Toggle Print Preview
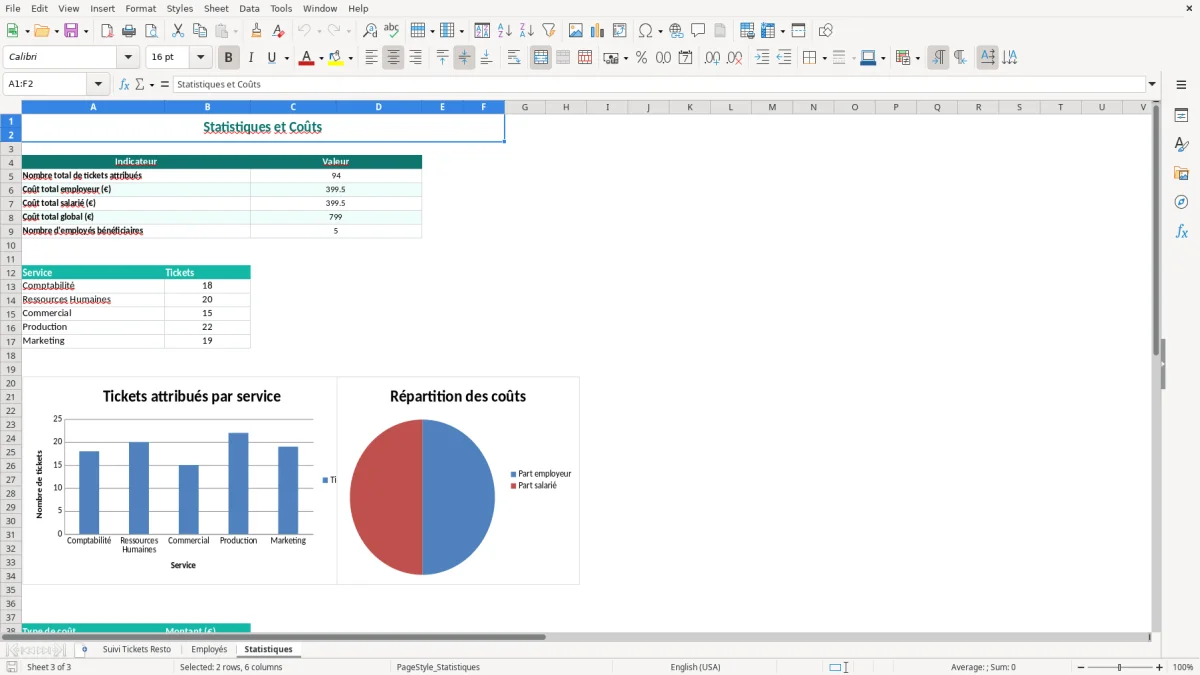 [x=151, y=31]
